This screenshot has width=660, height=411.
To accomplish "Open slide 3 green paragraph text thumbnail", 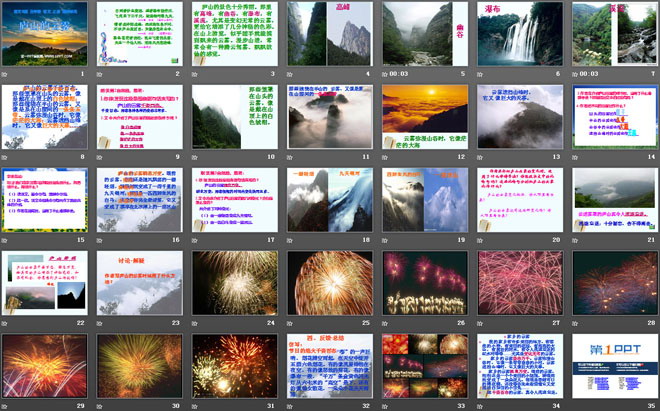I will tap(235, 34).
